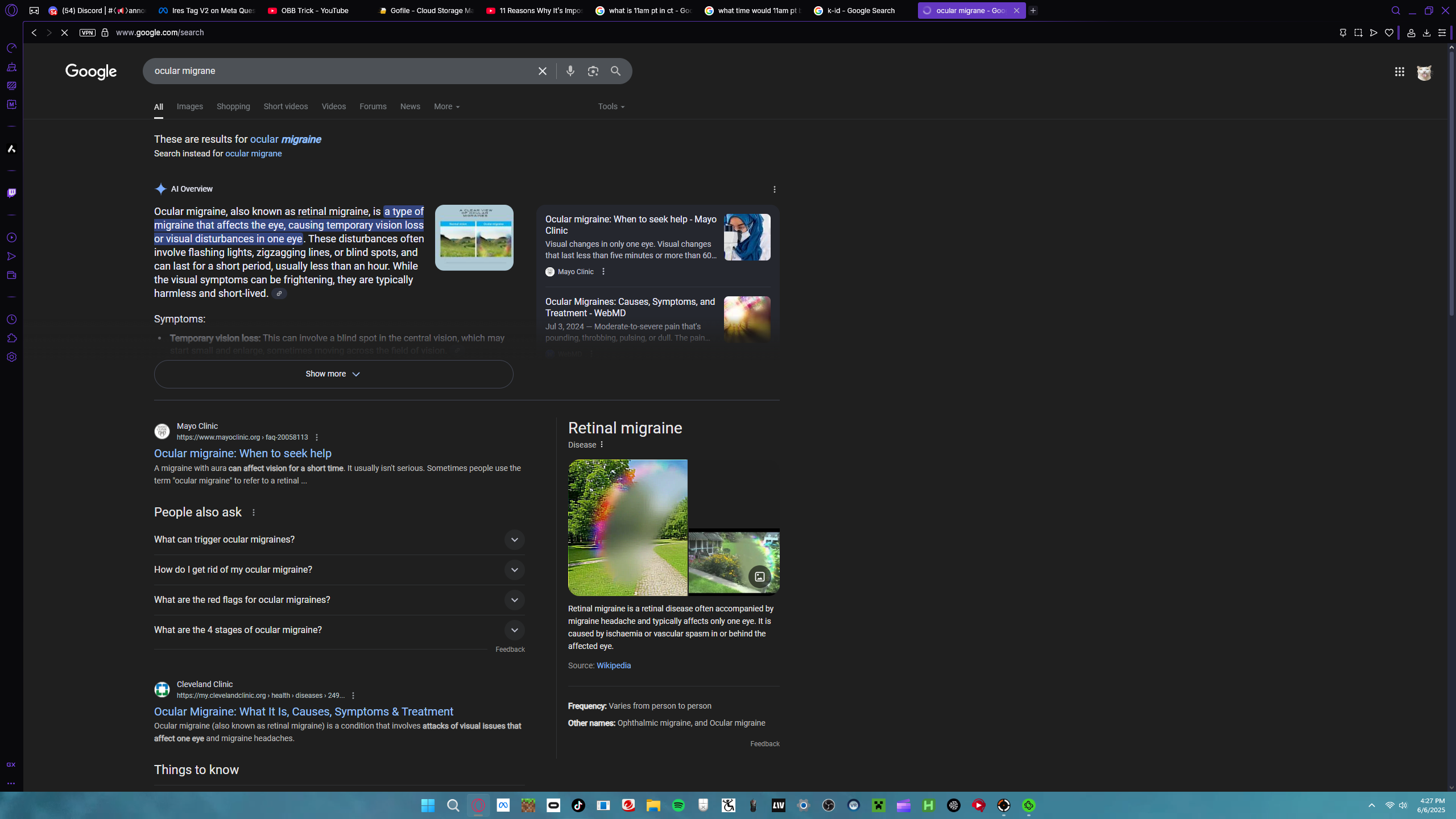Click in the search input field
This screenshot has width=1456, height=819.
click(341, 71)
